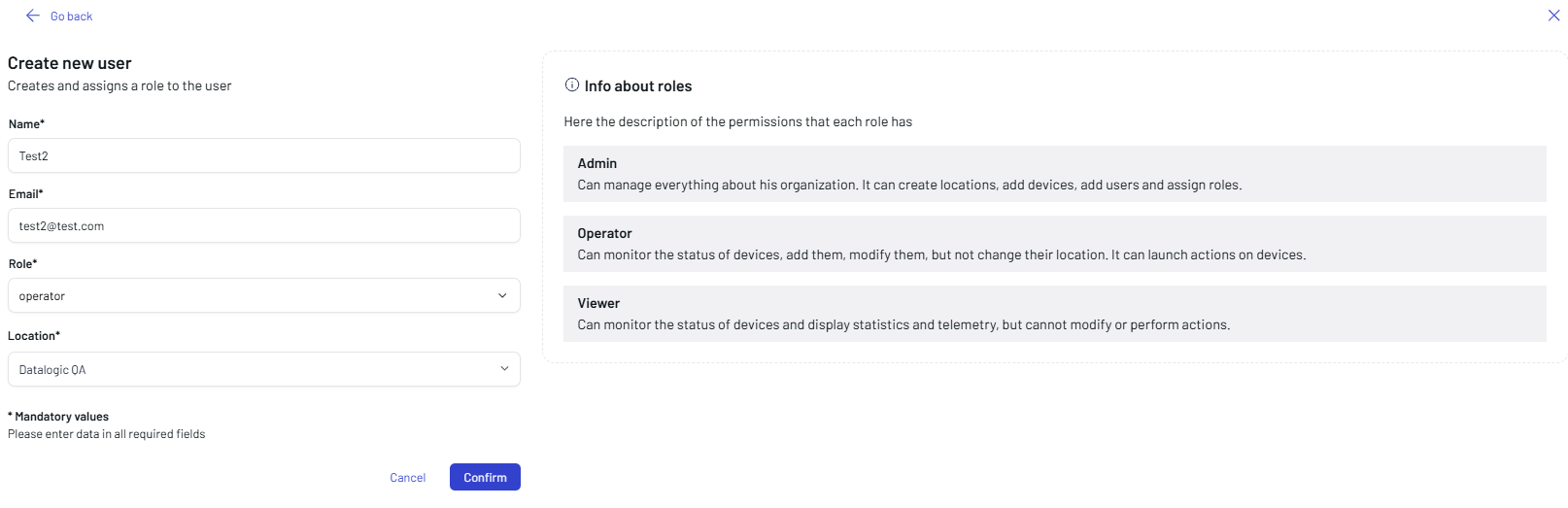Click the back arrow icon

click(x=32, y=16)
